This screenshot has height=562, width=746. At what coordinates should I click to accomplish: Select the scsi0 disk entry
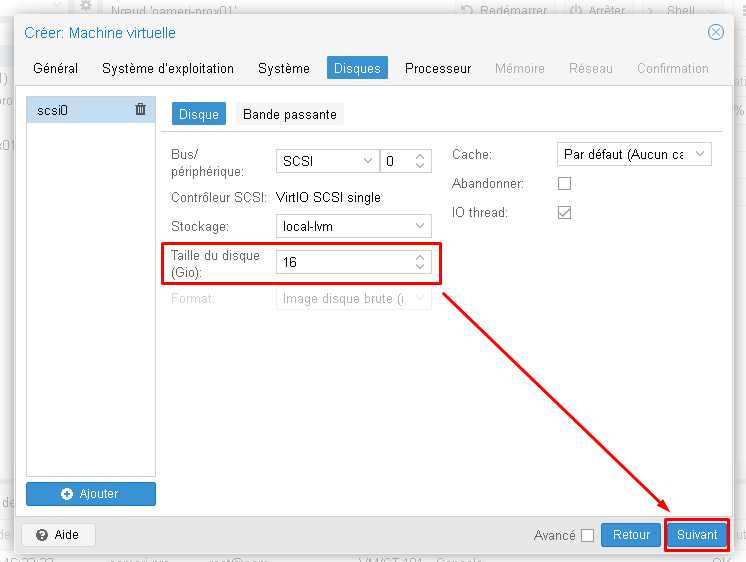tap(91, 110)
